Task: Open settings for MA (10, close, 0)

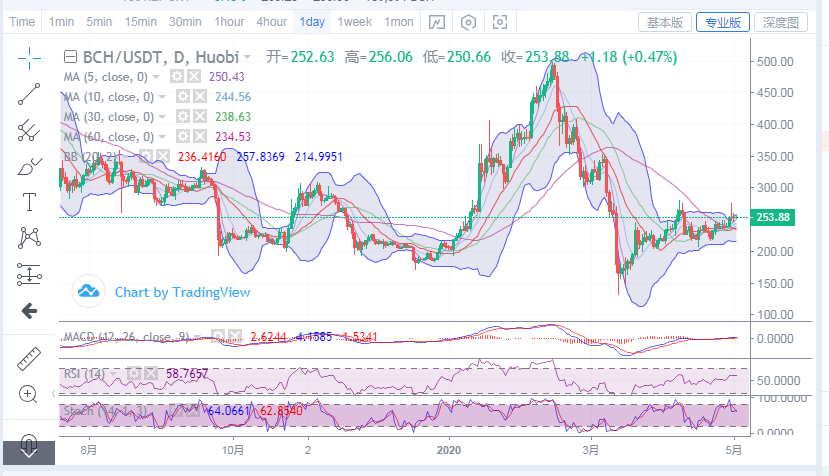Action: 183,97
